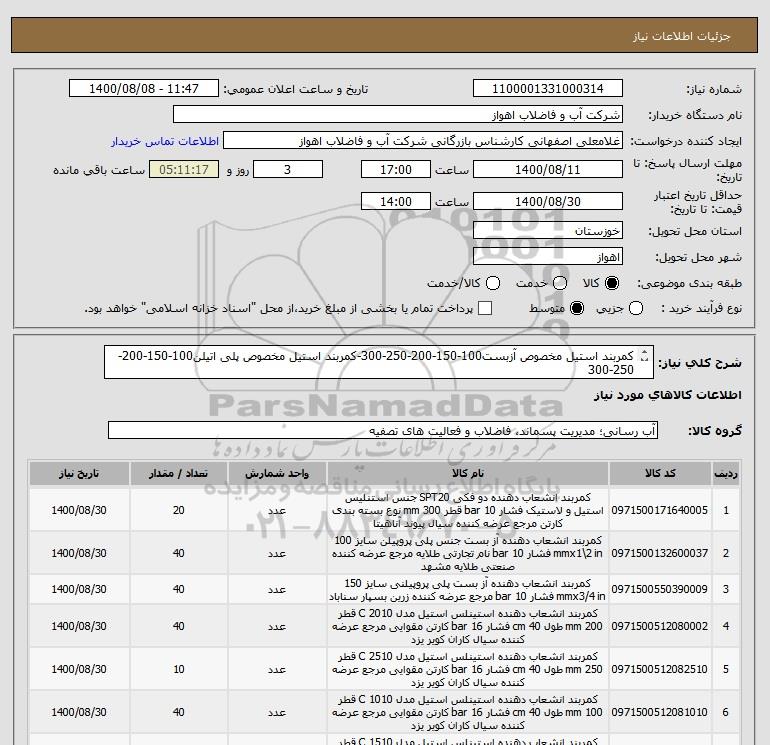Click the remaining days field showing 3
This screenshot has height=745, width=770.
287,169
